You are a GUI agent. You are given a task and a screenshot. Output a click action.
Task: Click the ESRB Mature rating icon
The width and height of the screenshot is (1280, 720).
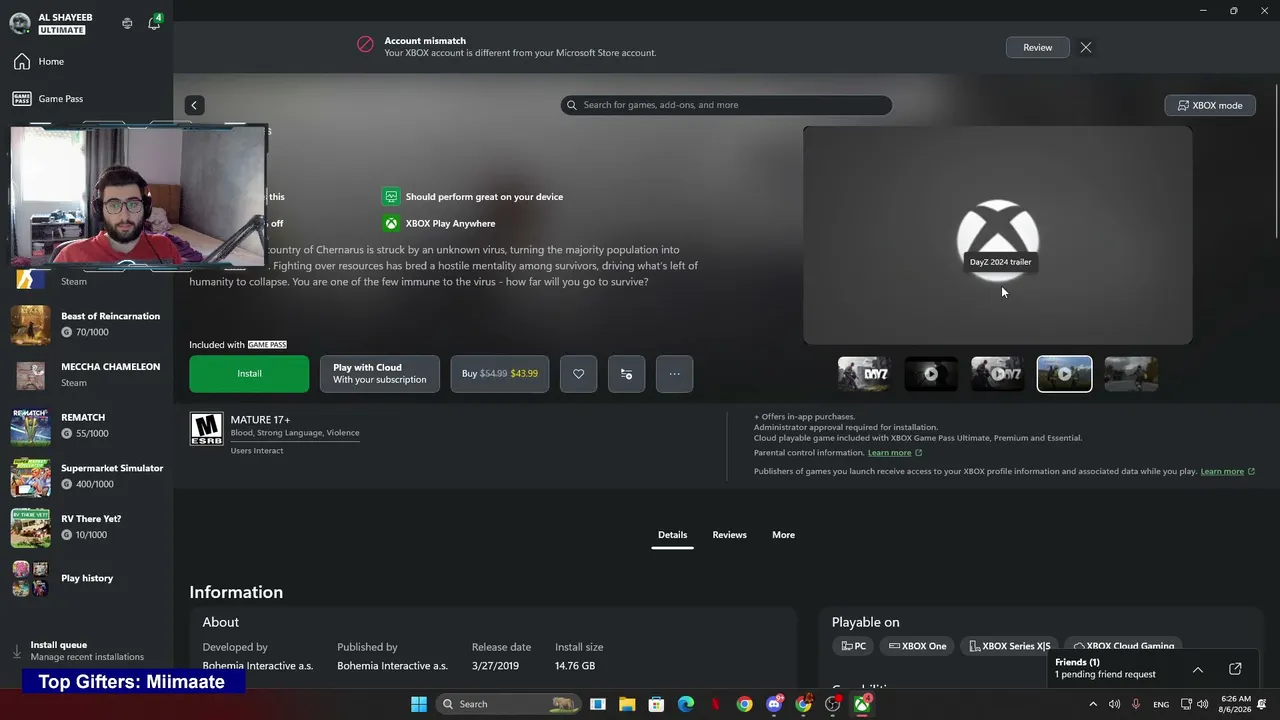tap(207, 429)
